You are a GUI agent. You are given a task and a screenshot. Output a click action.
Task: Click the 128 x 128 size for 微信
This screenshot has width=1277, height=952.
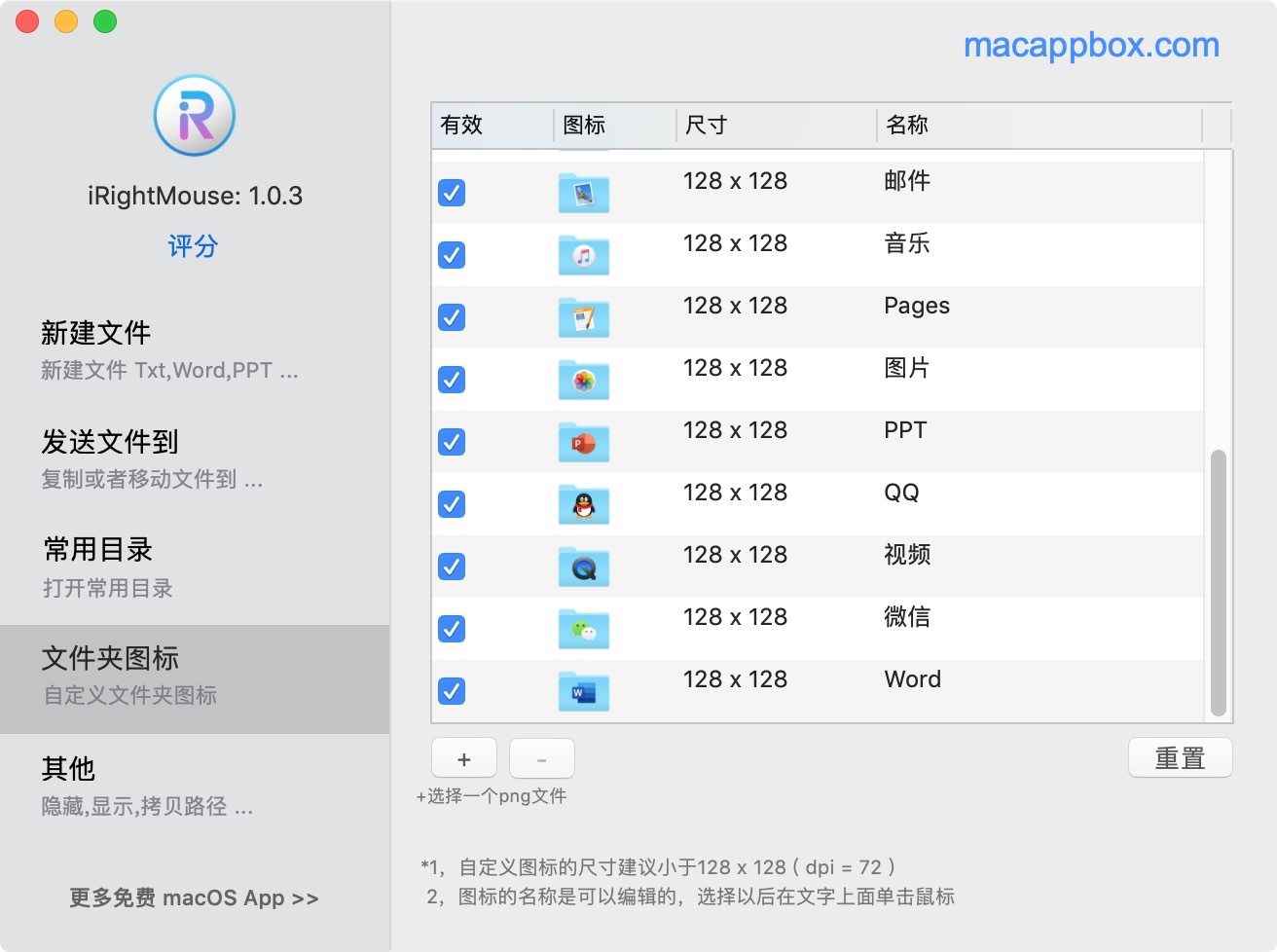point(735,617)
